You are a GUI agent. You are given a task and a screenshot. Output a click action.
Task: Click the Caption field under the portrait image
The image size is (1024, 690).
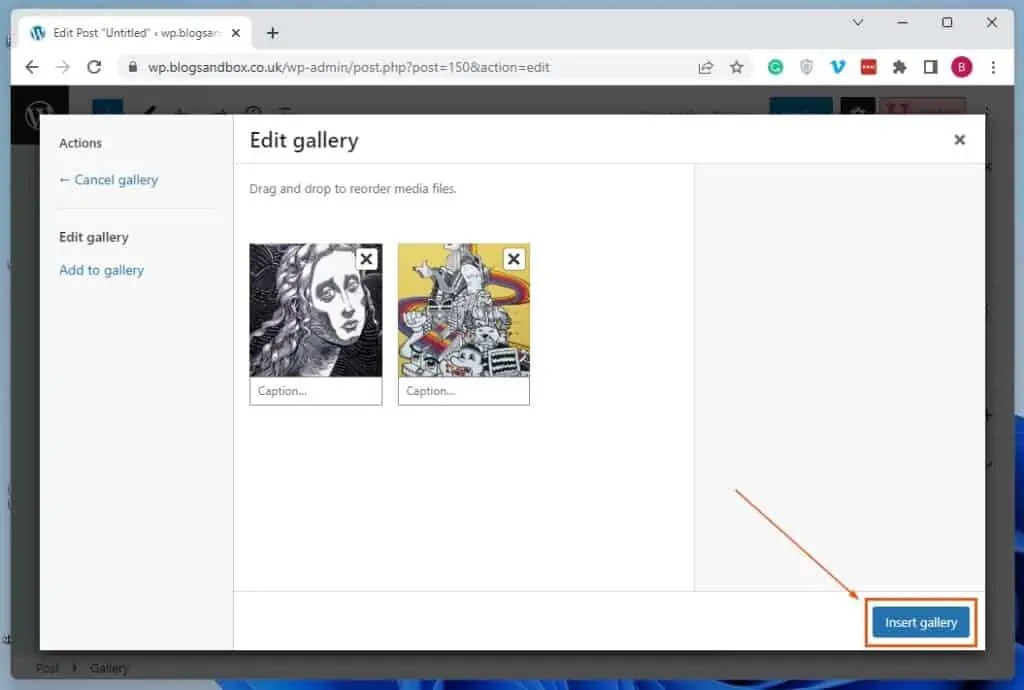315,391
